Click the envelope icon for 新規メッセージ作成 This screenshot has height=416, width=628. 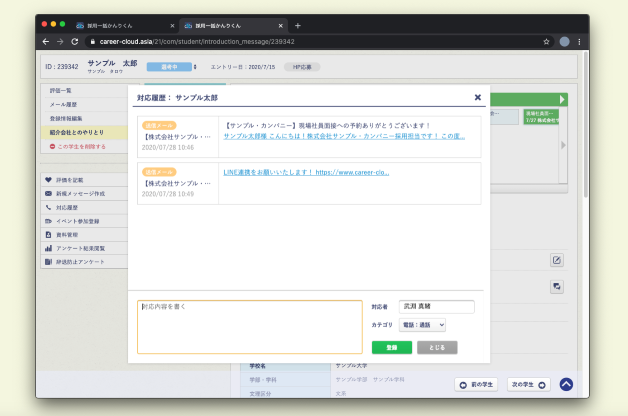[48, 193]
